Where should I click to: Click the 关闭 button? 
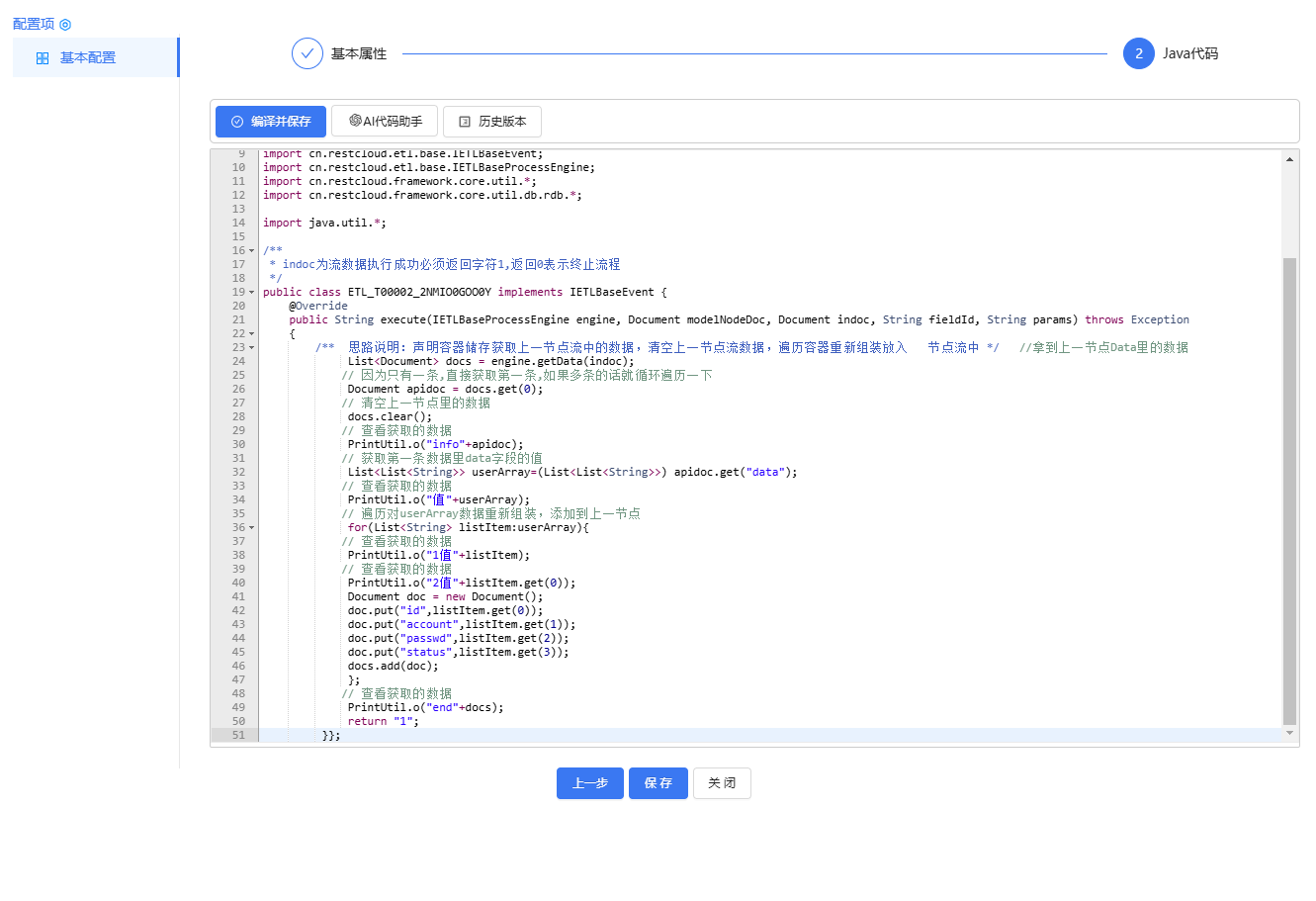coord(722,783)
